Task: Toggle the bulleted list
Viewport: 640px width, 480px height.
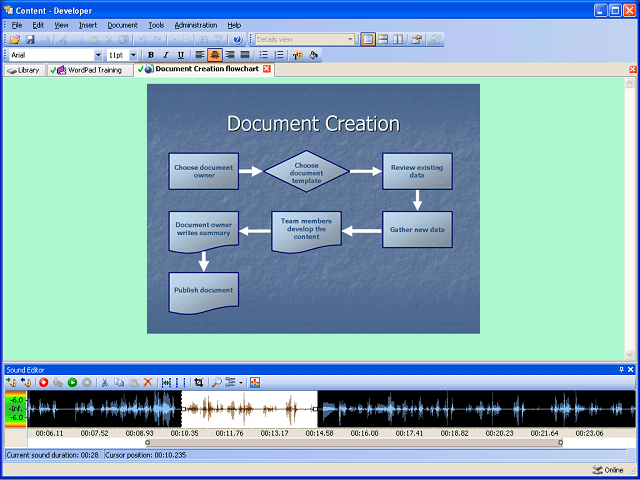Action: 264,55
